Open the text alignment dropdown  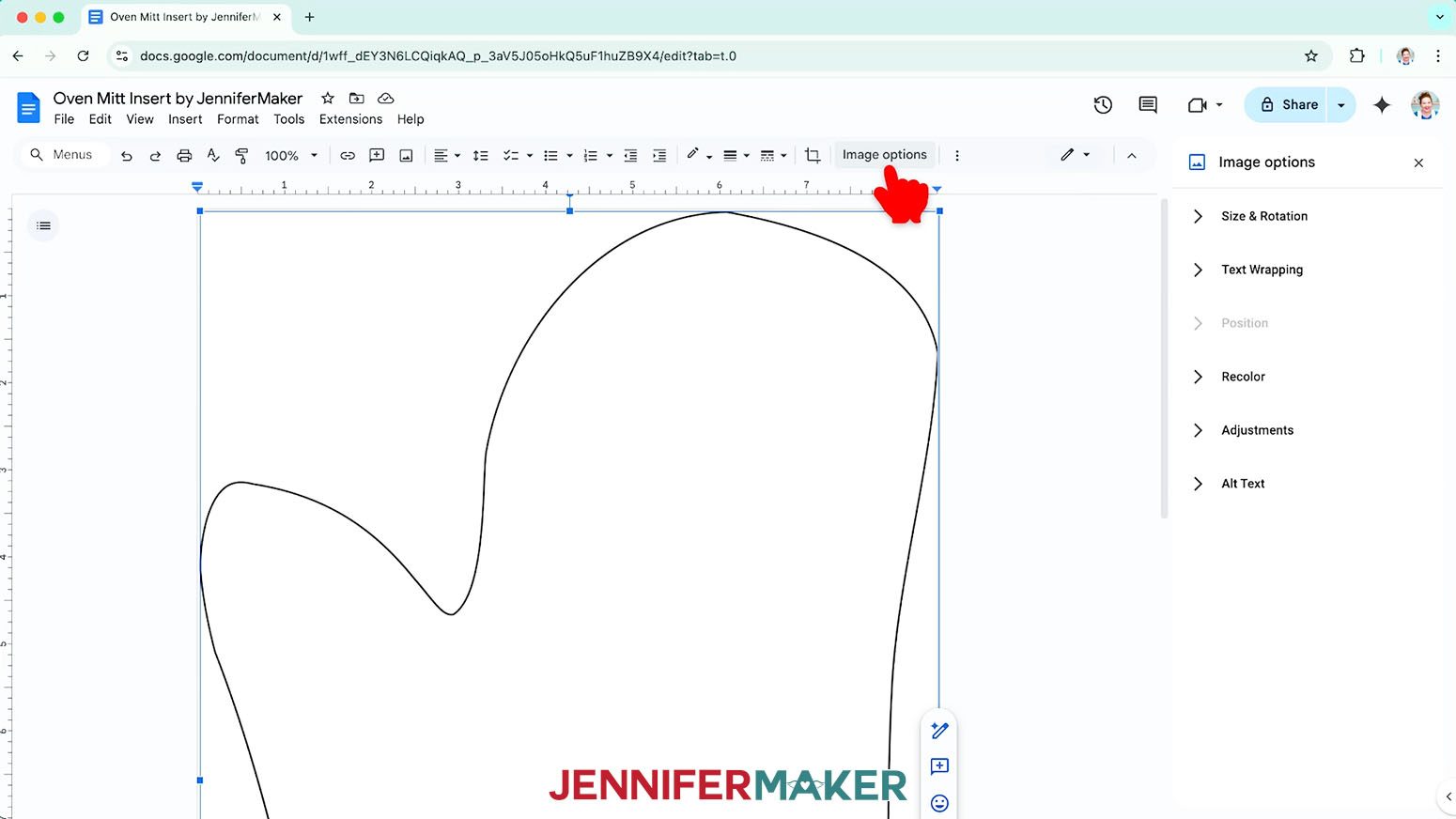click(447, 156)
